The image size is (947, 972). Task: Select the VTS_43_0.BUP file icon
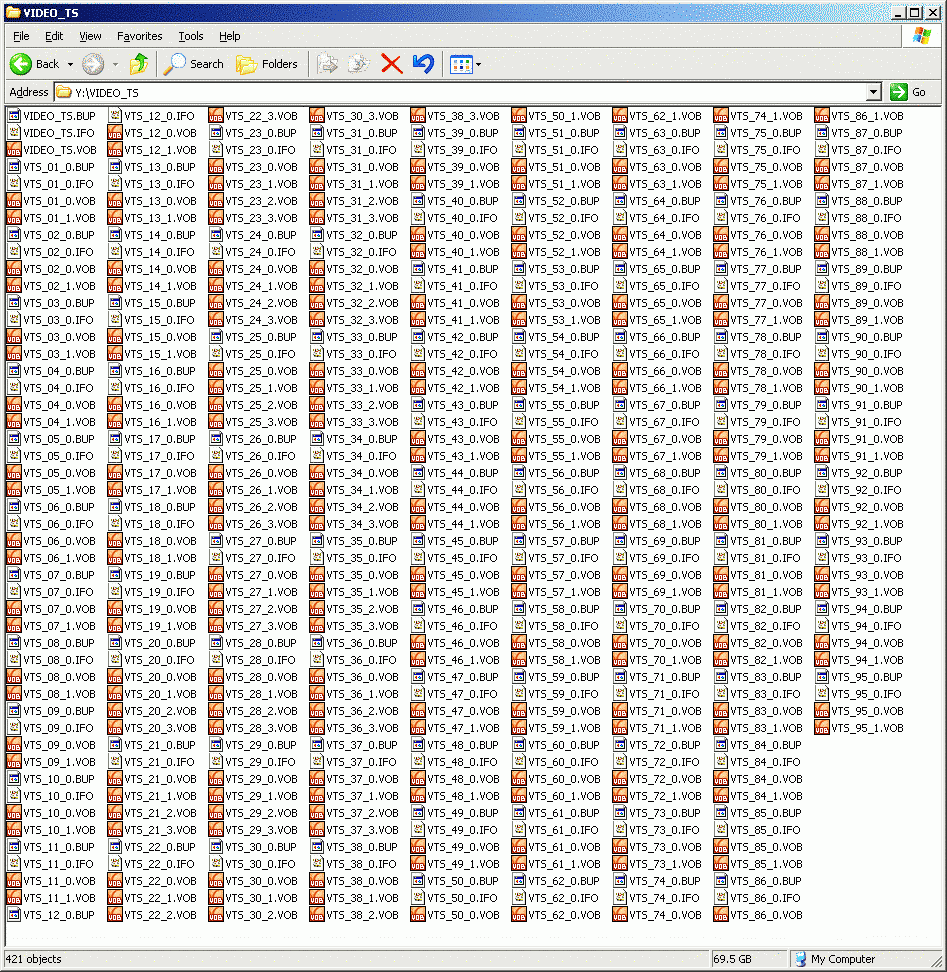(x=418, y=405)
